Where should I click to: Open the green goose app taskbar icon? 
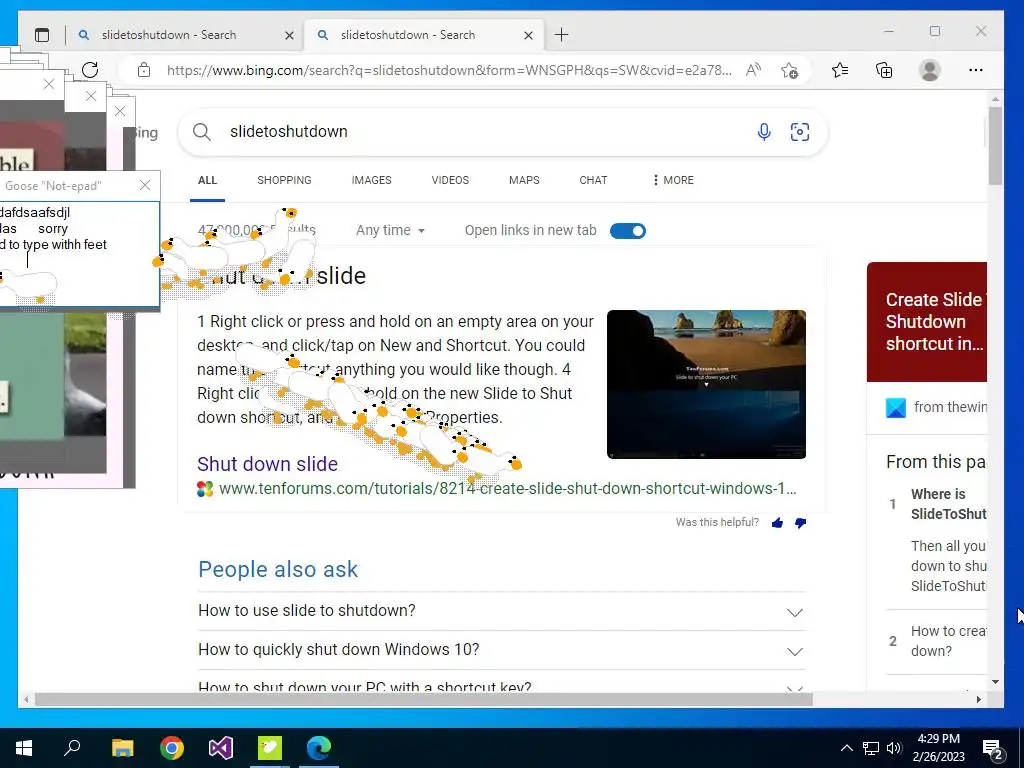pos(270,748)
